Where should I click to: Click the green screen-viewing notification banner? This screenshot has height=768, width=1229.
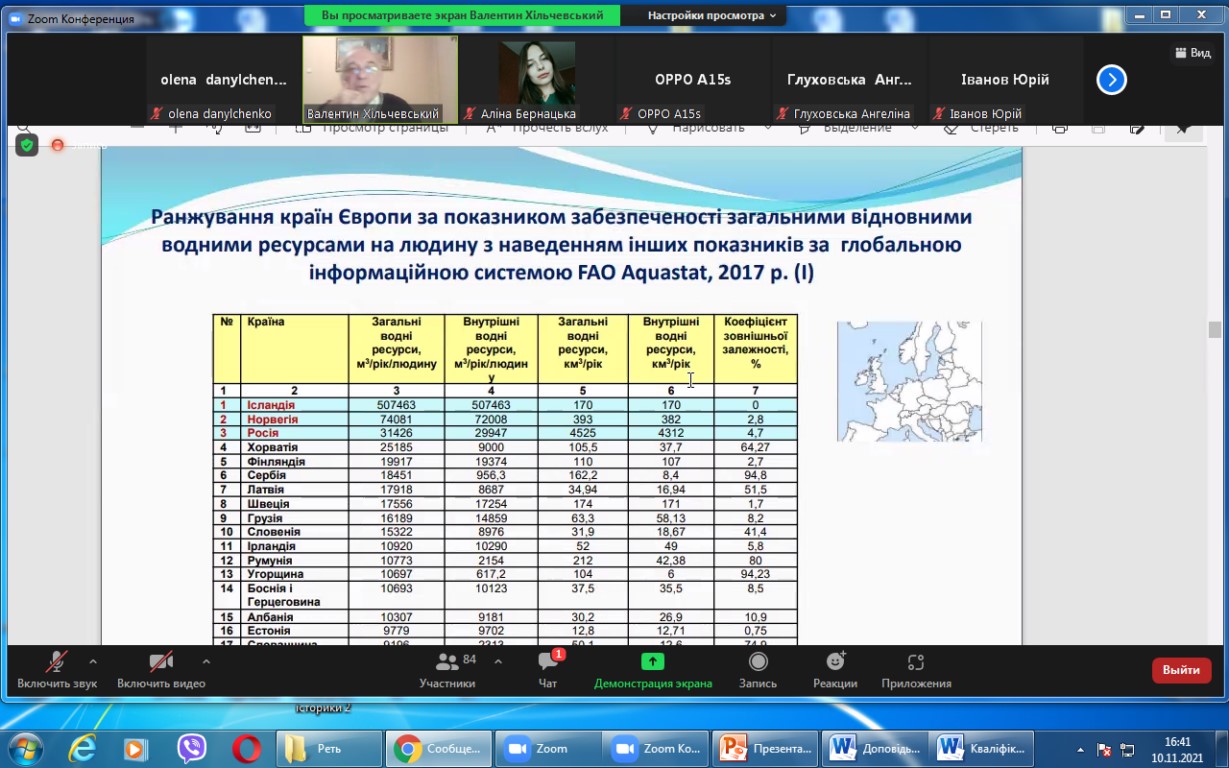[463, 16]
